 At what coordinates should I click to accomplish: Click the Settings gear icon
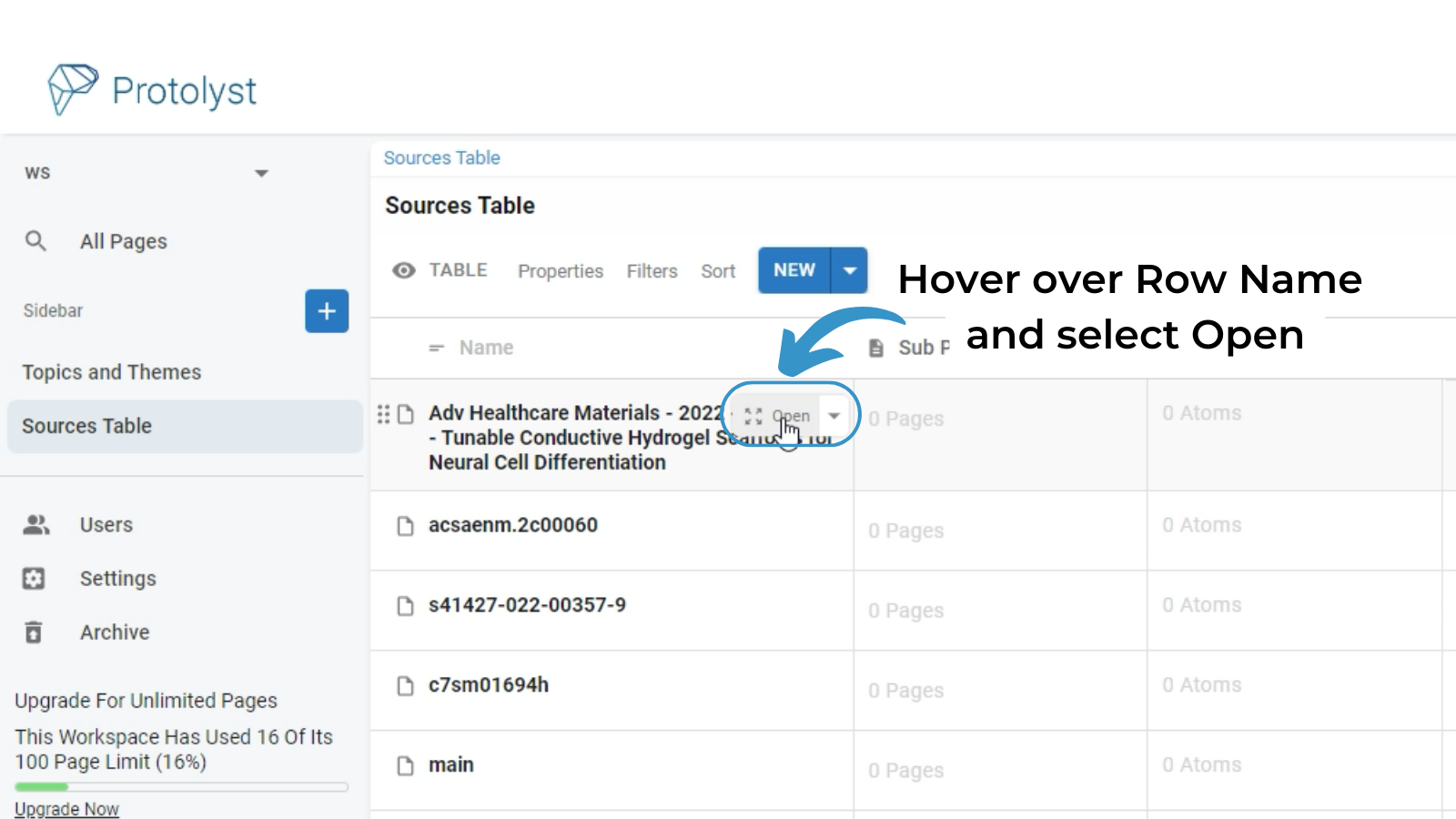pos(34,579)
